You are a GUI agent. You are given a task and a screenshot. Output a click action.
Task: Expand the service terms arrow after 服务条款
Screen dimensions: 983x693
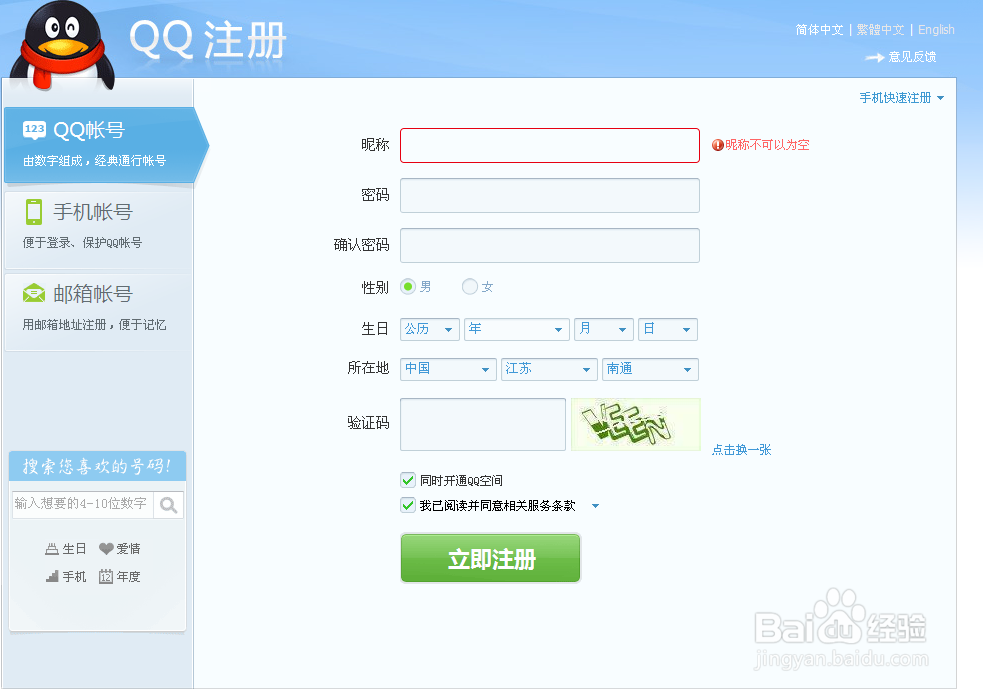coord(596,506)
